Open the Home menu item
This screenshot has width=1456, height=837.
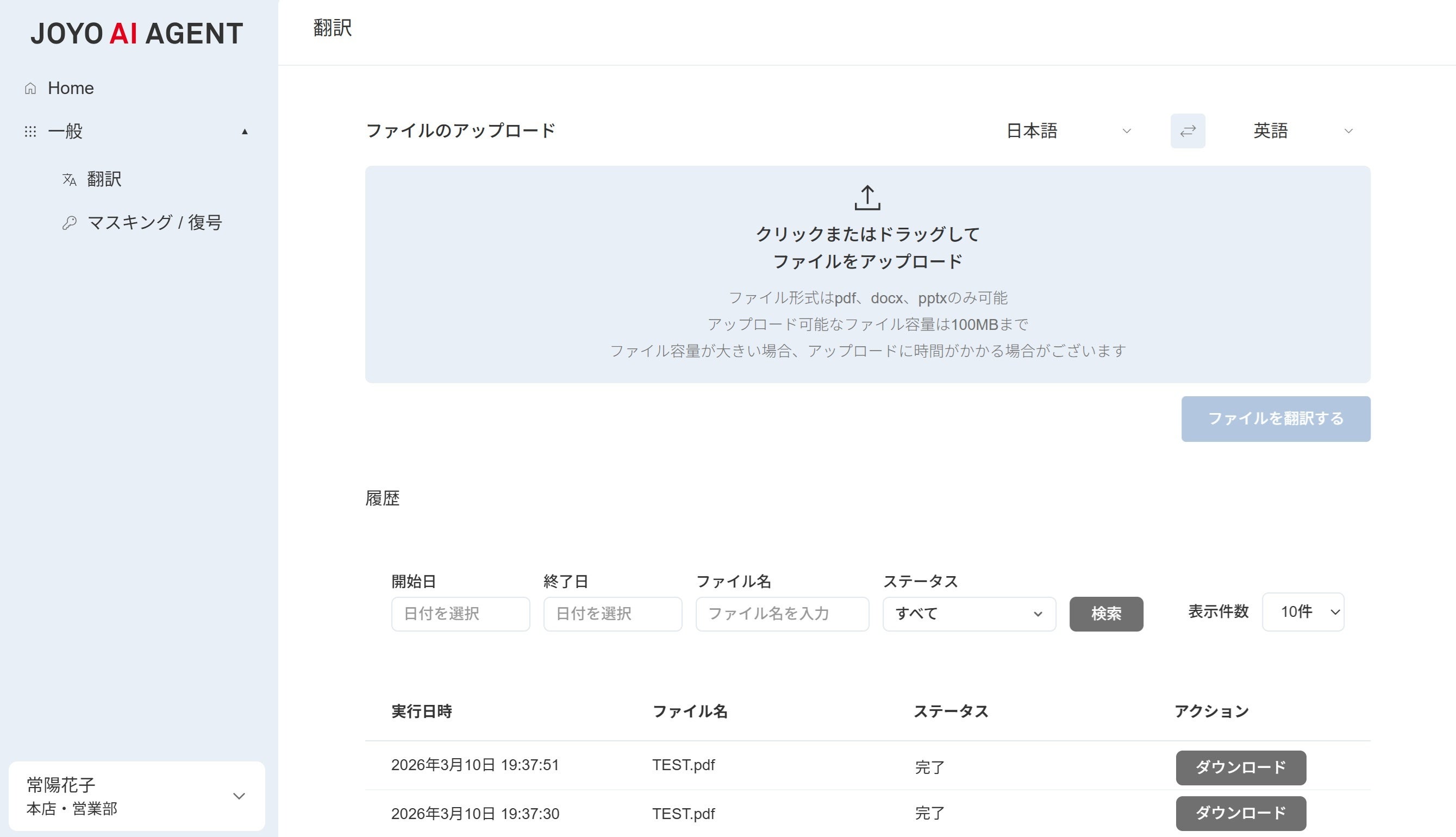coord(70,88)
